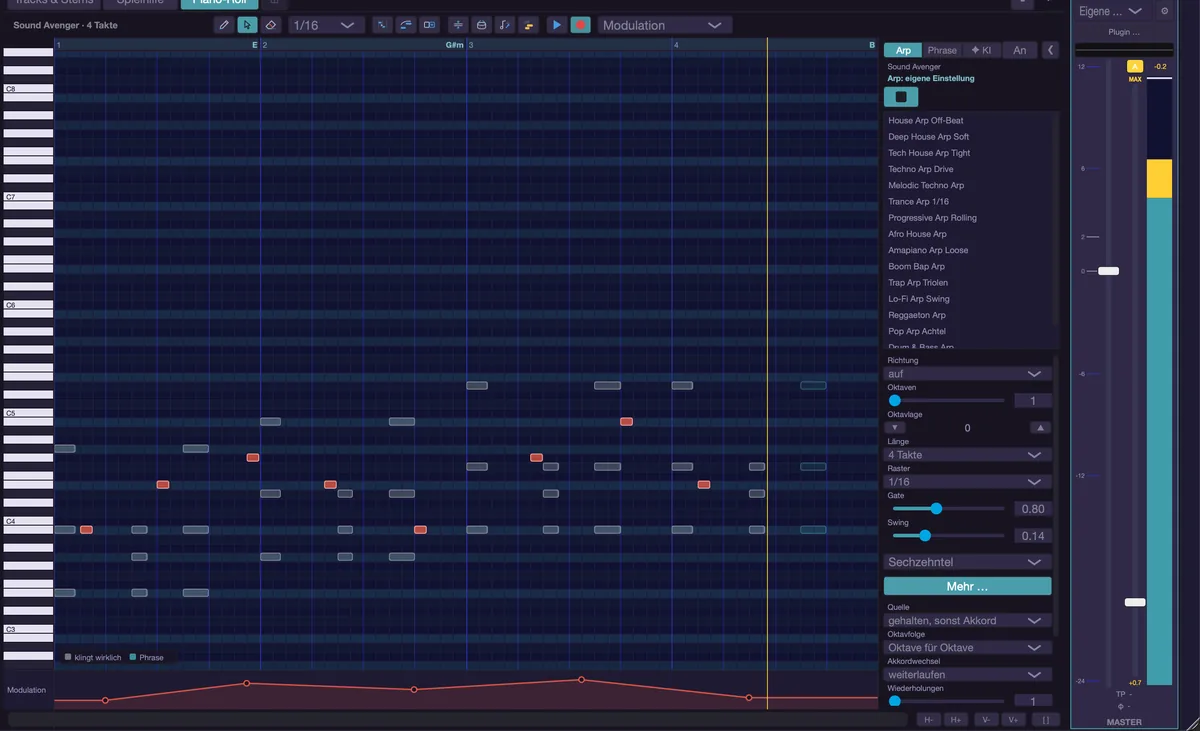The height and width of the screenshot is (731, 1200).
Task: Click the V- button
Action: click(x=986, y=719)
